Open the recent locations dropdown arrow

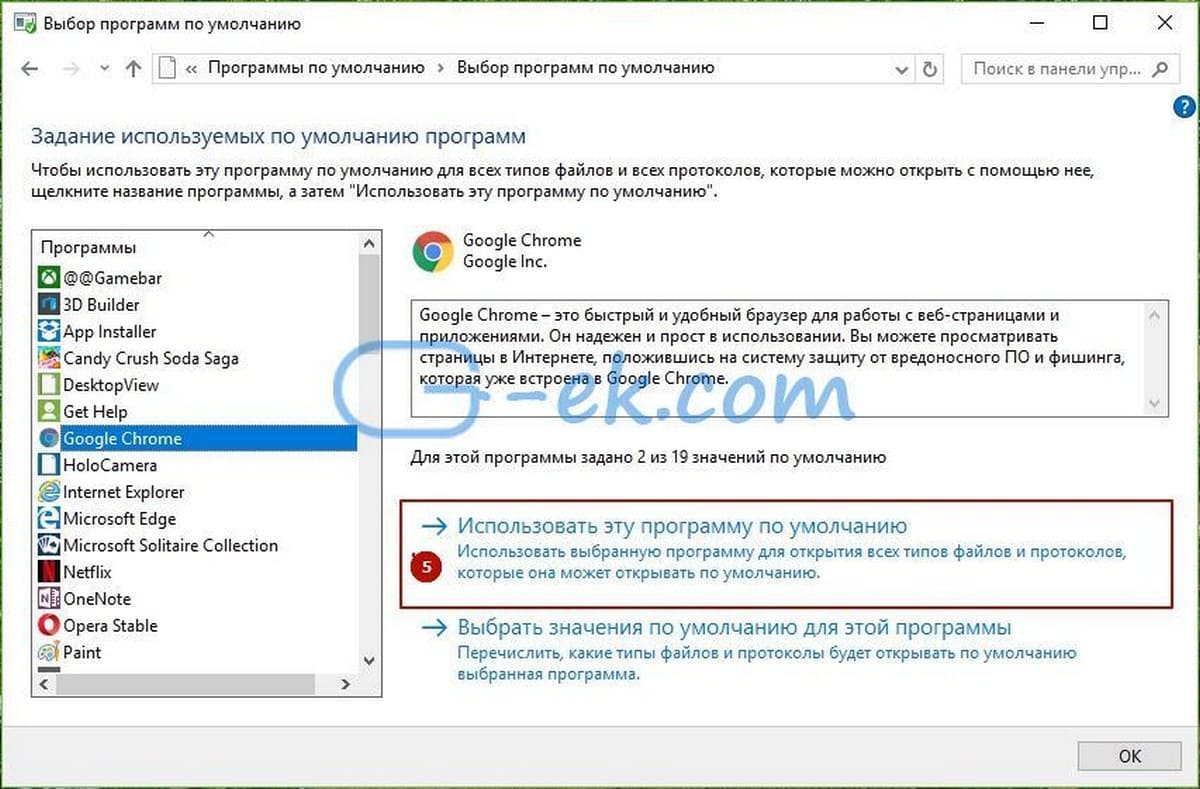tap(103, 69)
